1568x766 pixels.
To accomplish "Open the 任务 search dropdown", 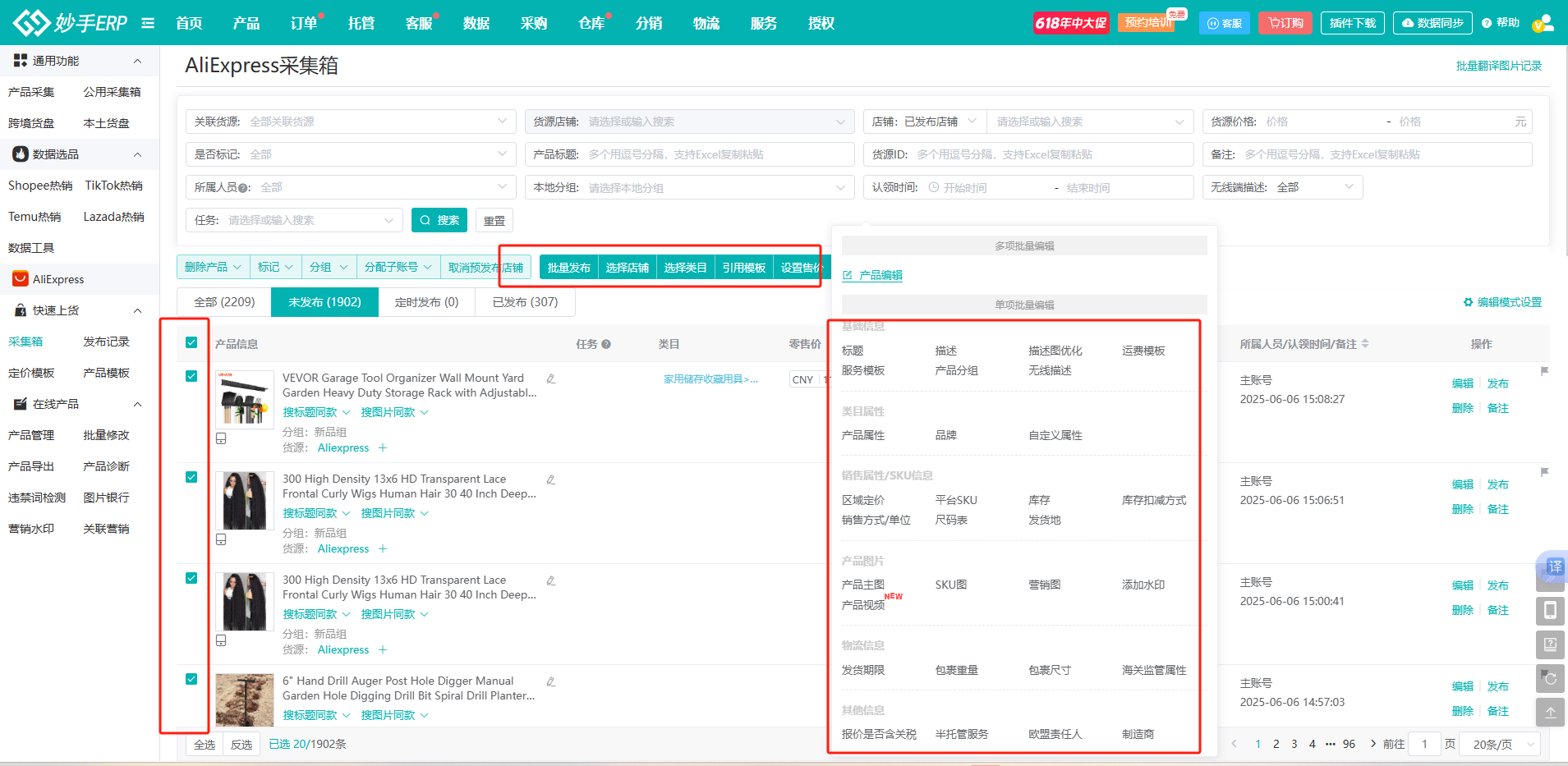I will click(294, 220).
